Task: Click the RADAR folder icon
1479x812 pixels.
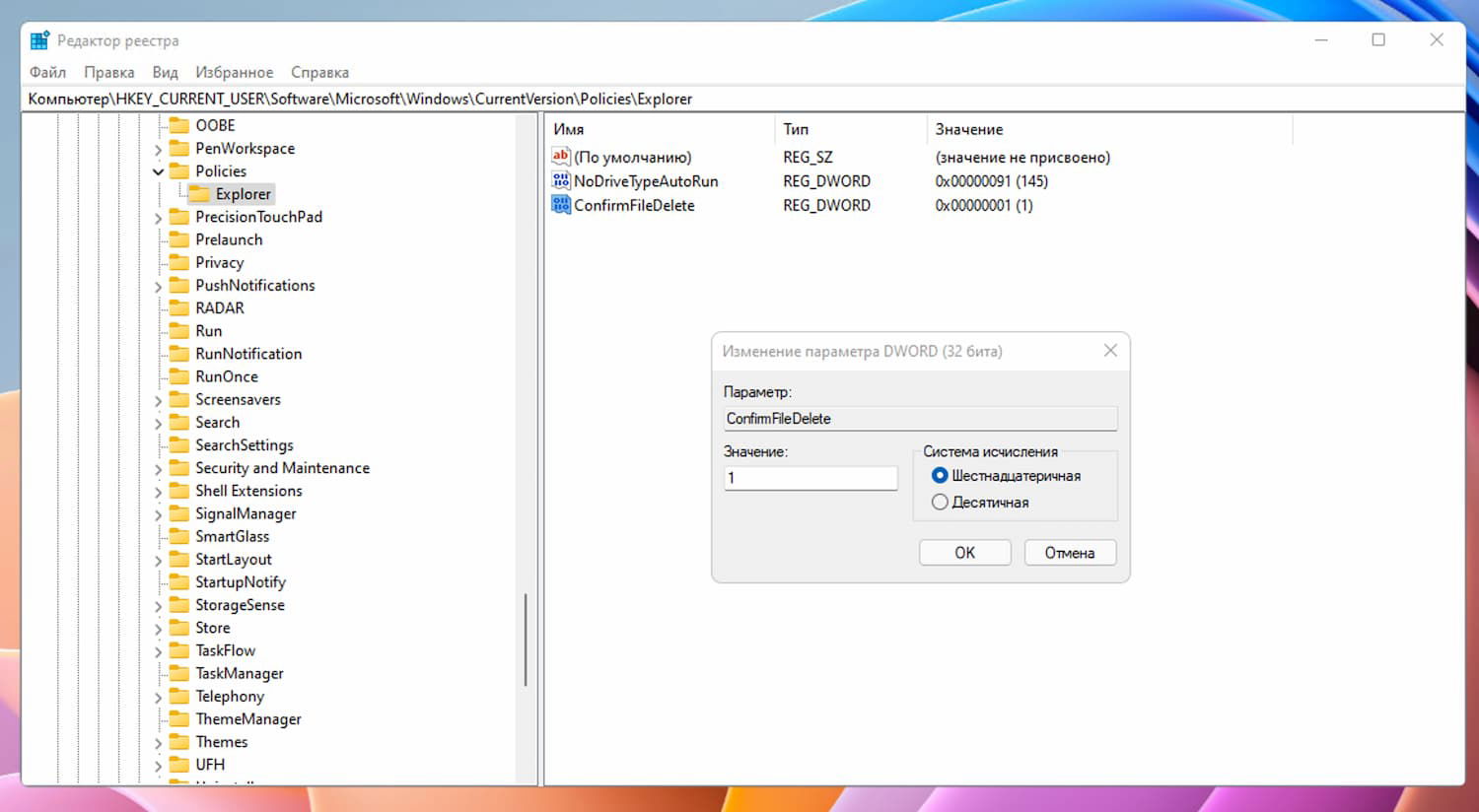Action: click(178, 307)
